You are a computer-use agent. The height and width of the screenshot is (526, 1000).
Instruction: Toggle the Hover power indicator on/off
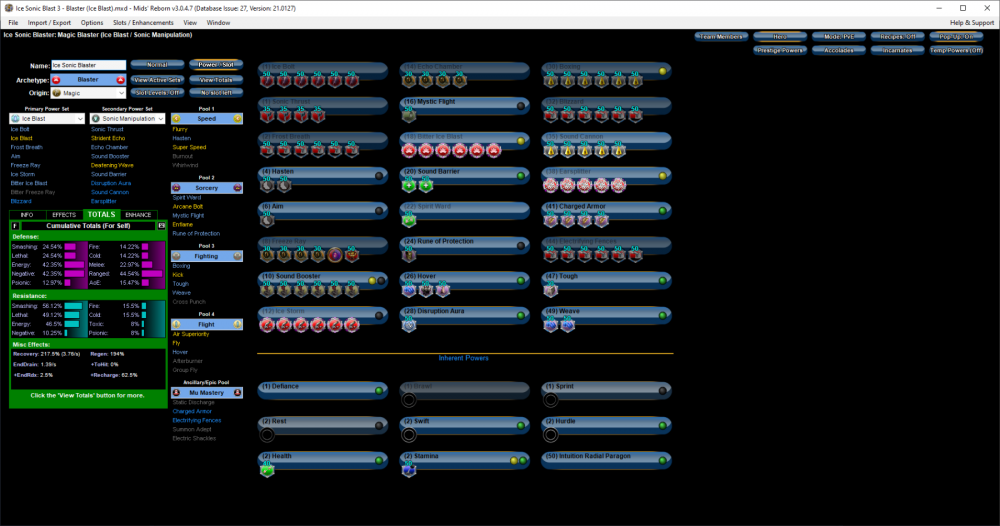[x=521, y=277]
